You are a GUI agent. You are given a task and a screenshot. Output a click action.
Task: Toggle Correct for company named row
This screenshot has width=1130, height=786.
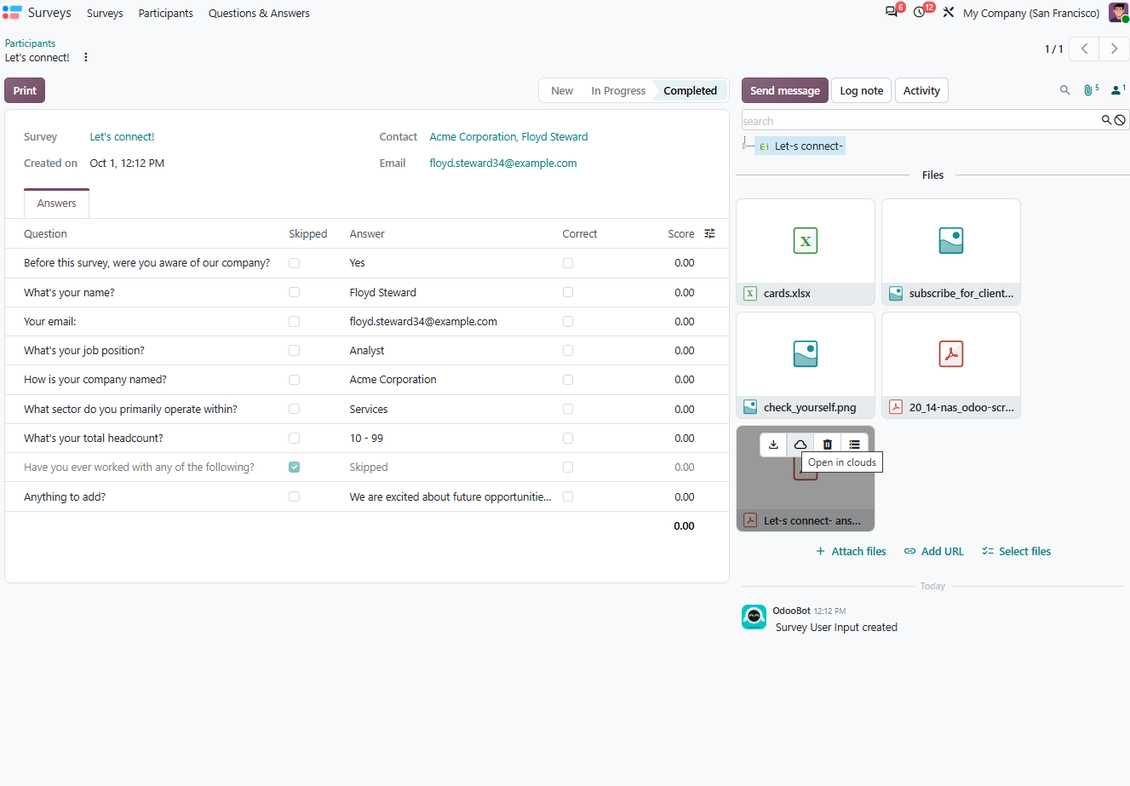(568, 380)
